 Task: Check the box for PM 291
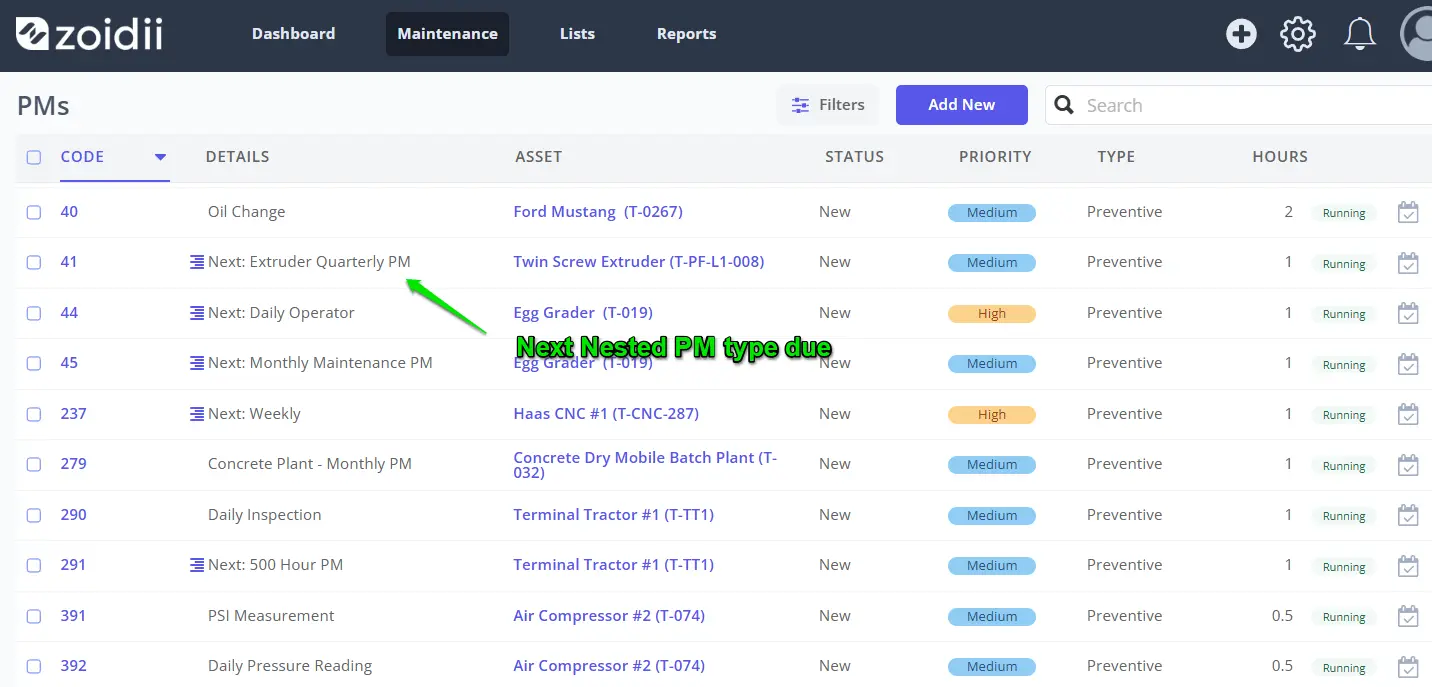click(x=34, y=565)
